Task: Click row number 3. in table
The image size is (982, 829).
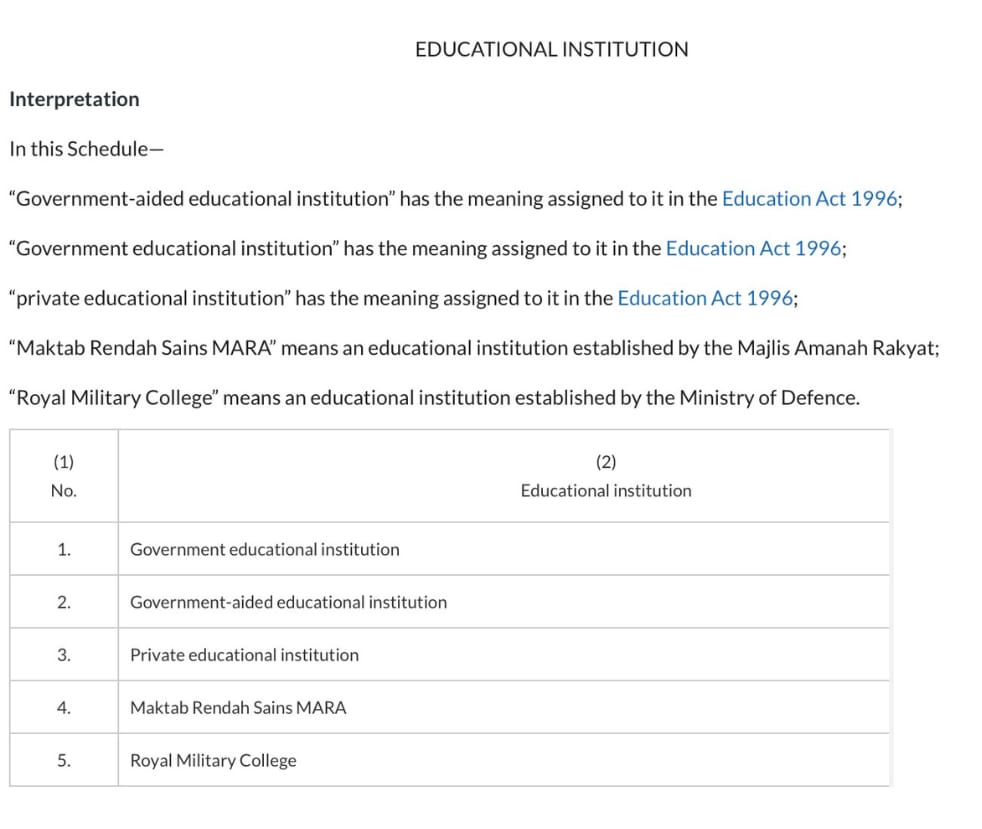Action: 64,655
